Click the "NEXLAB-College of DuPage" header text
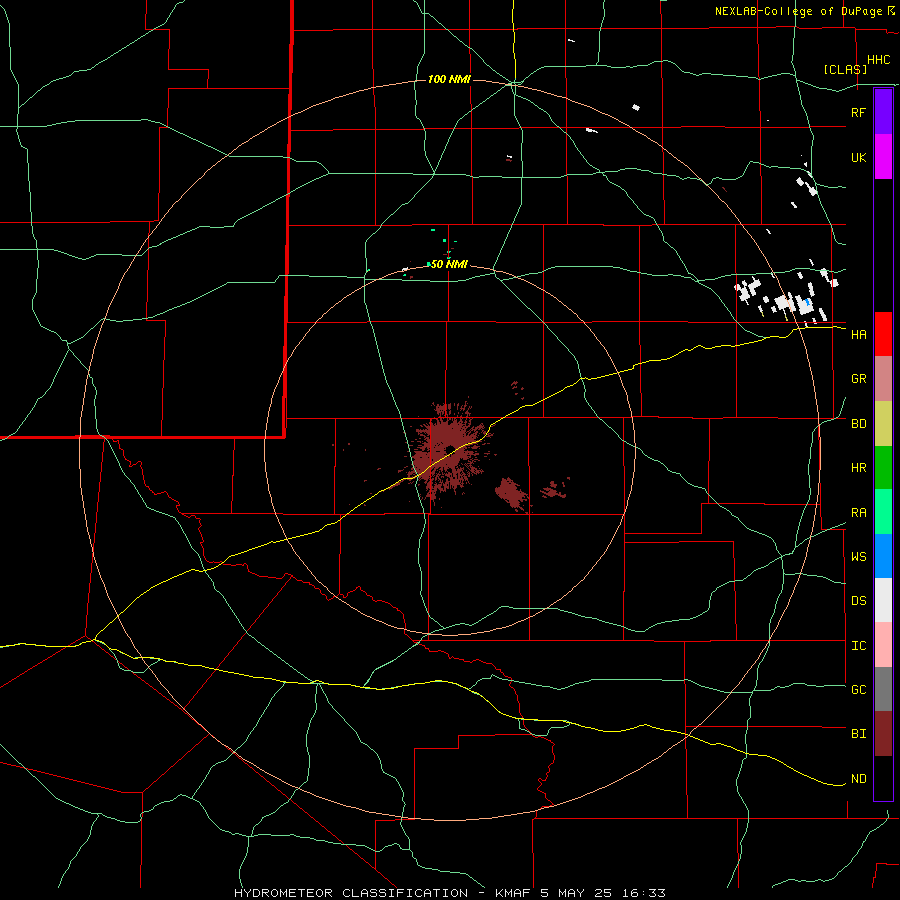The height and width of the screenshot is (900, 900). point(798,11)
